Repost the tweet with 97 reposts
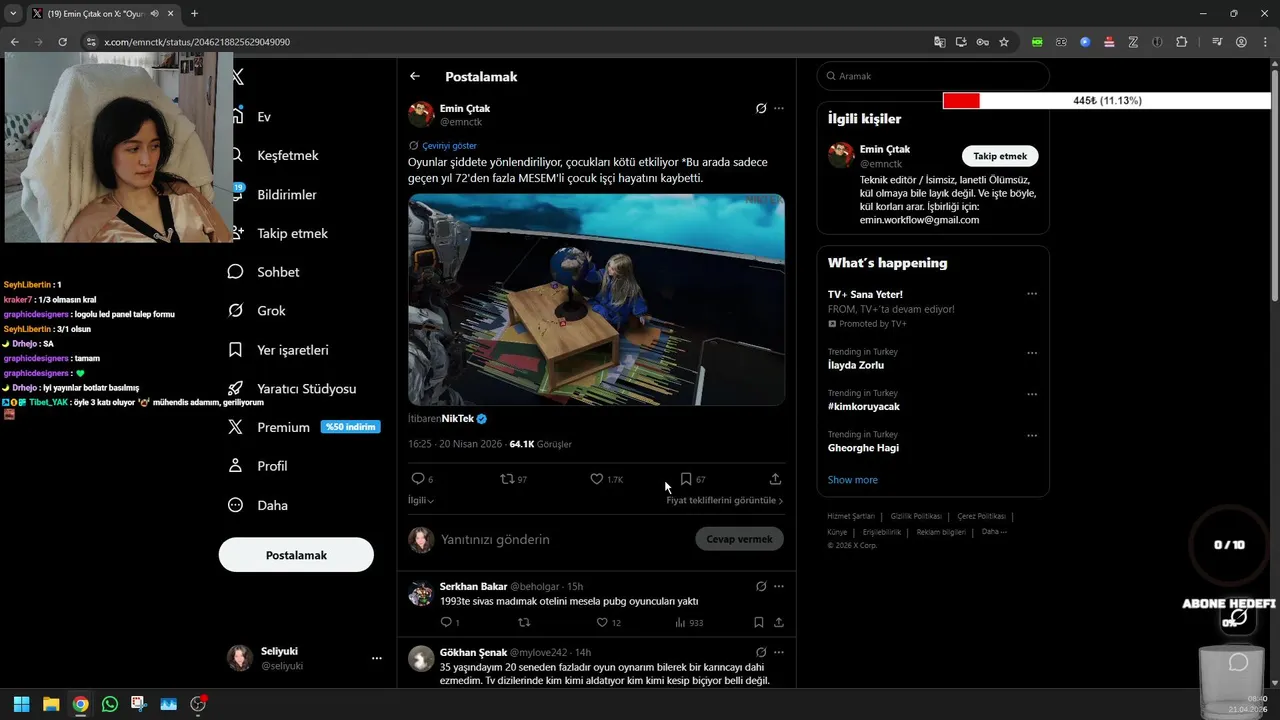 point(507,479)
